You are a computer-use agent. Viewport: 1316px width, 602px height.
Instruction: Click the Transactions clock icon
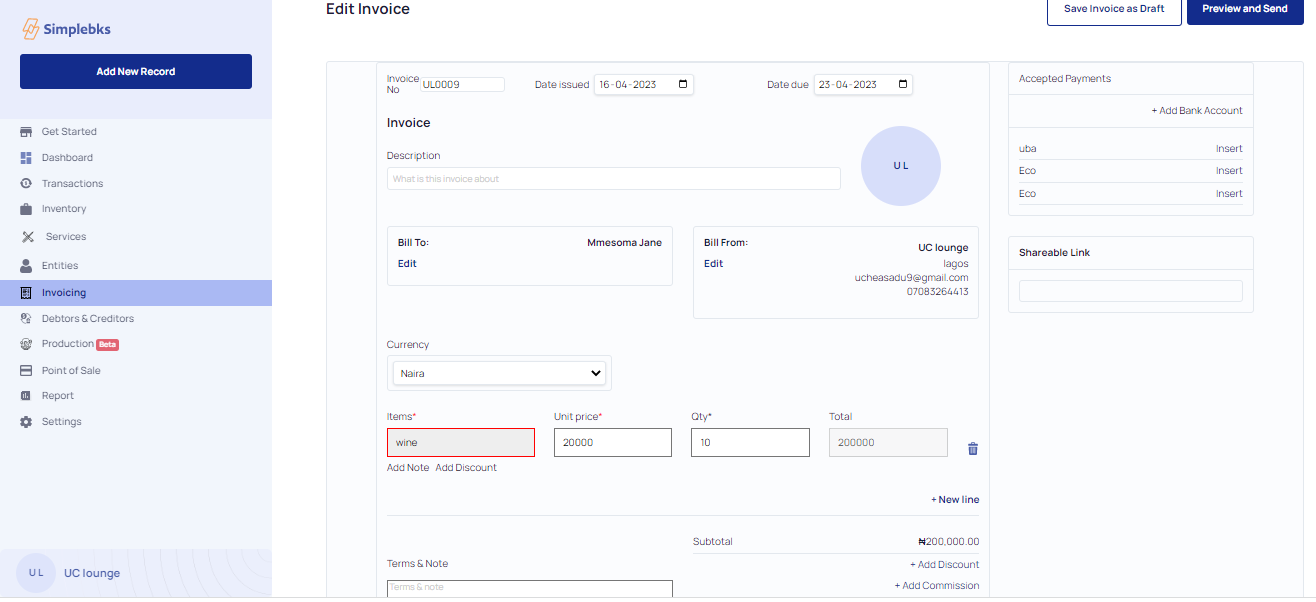tap(27, 184)
